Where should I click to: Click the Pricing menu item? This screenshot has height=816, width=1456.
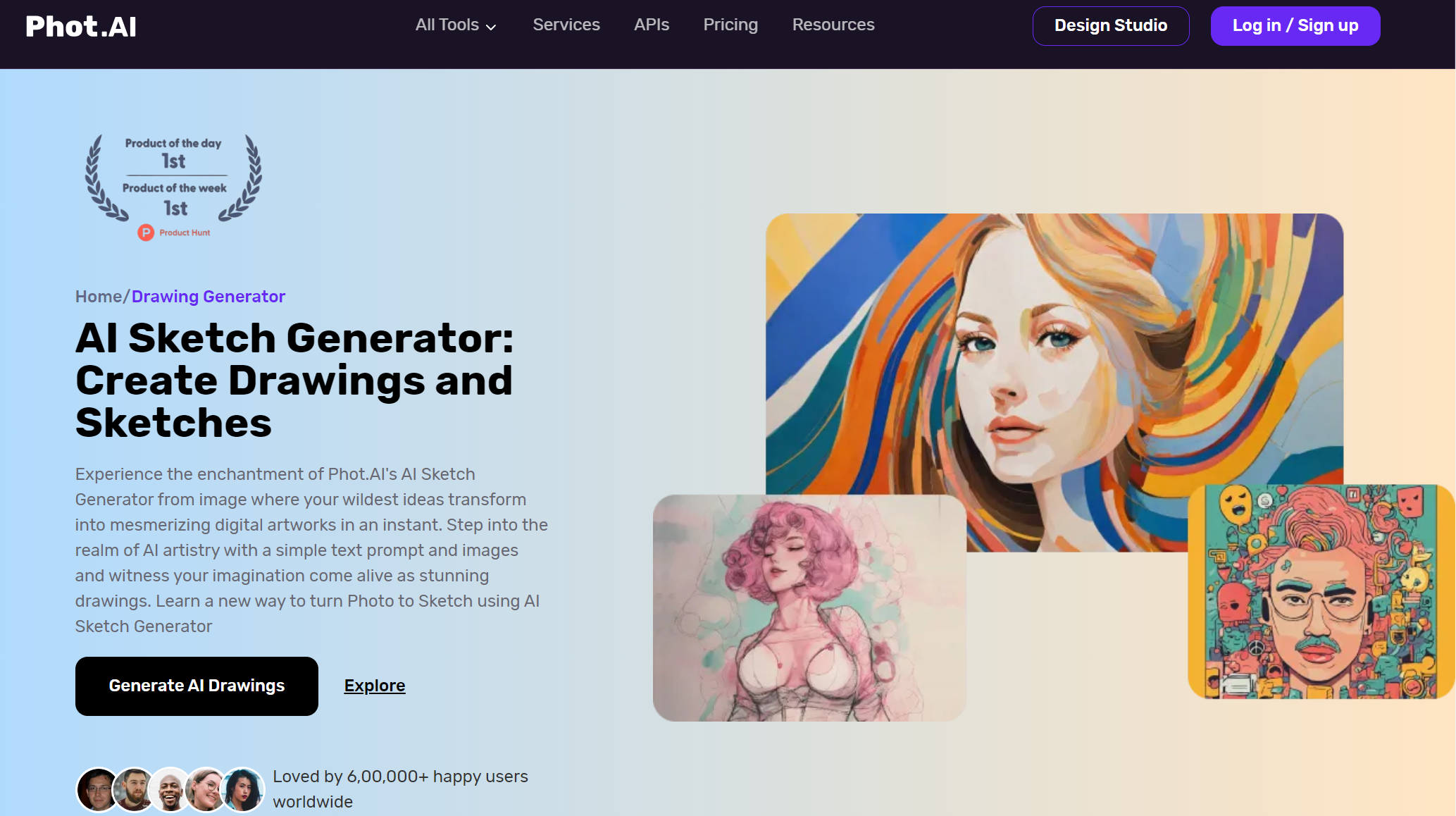[730, 25]
